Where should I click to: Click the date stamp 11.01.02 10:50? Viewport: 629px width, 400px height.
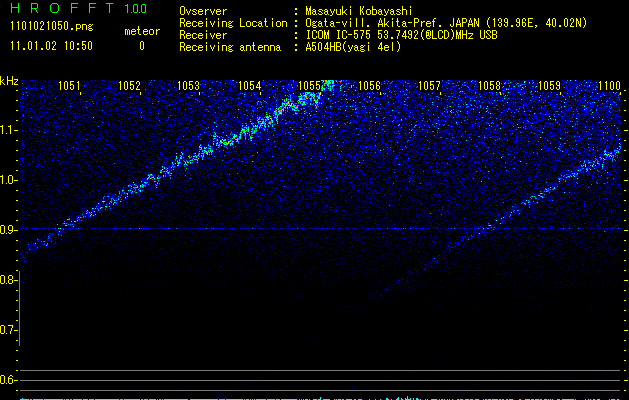52,46
